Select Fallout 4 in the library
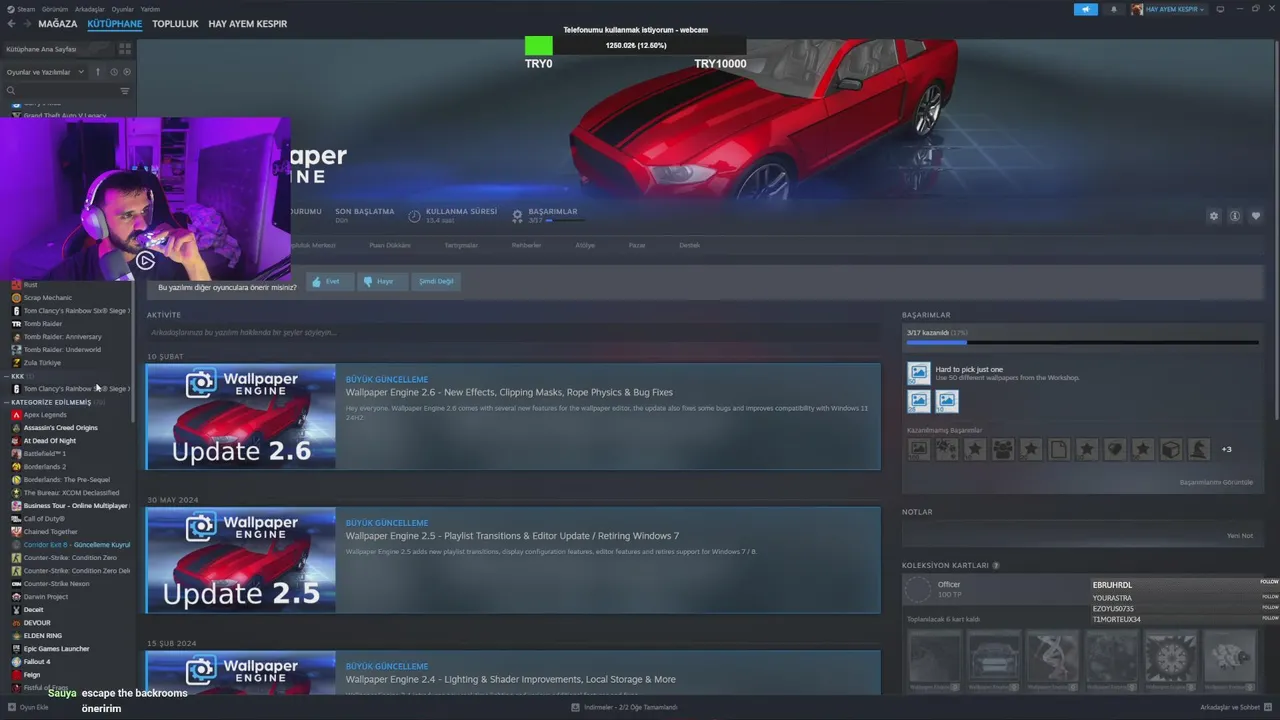 37,662
